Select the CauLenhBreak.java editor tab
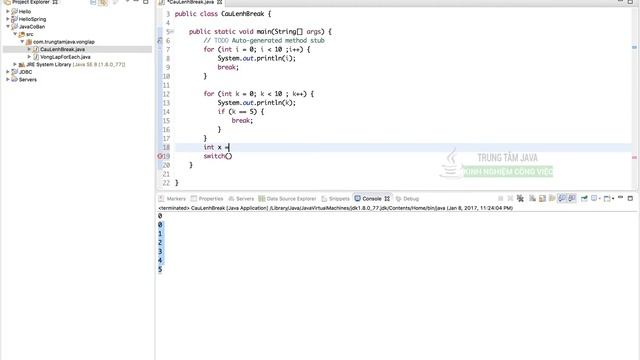Screen dimensions: 640x360 tap(190, 2)
